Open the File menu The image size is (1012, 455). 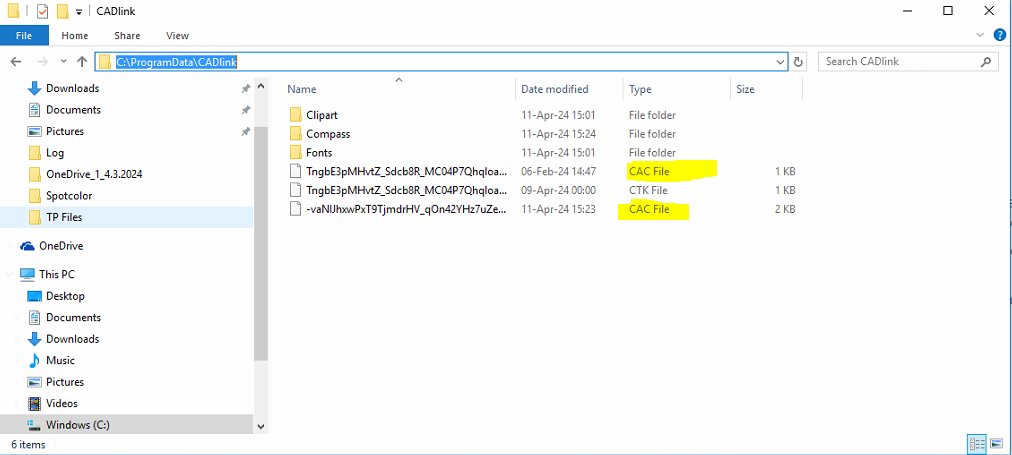[x=24, y=36]
